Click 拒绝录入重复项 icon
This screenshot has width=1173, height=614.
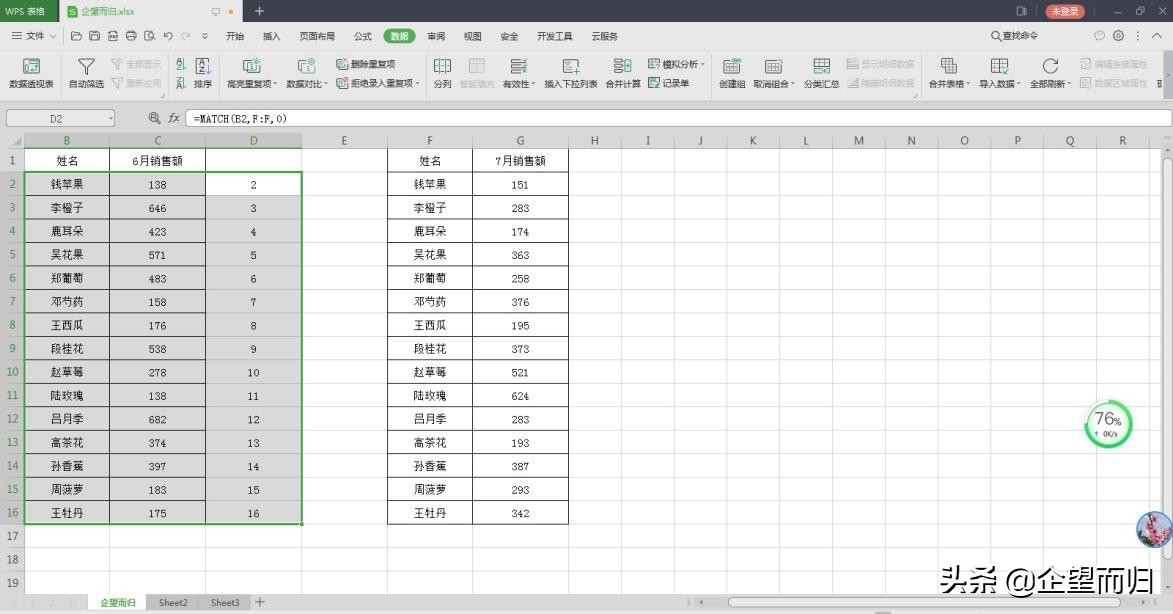coord(342,83)
